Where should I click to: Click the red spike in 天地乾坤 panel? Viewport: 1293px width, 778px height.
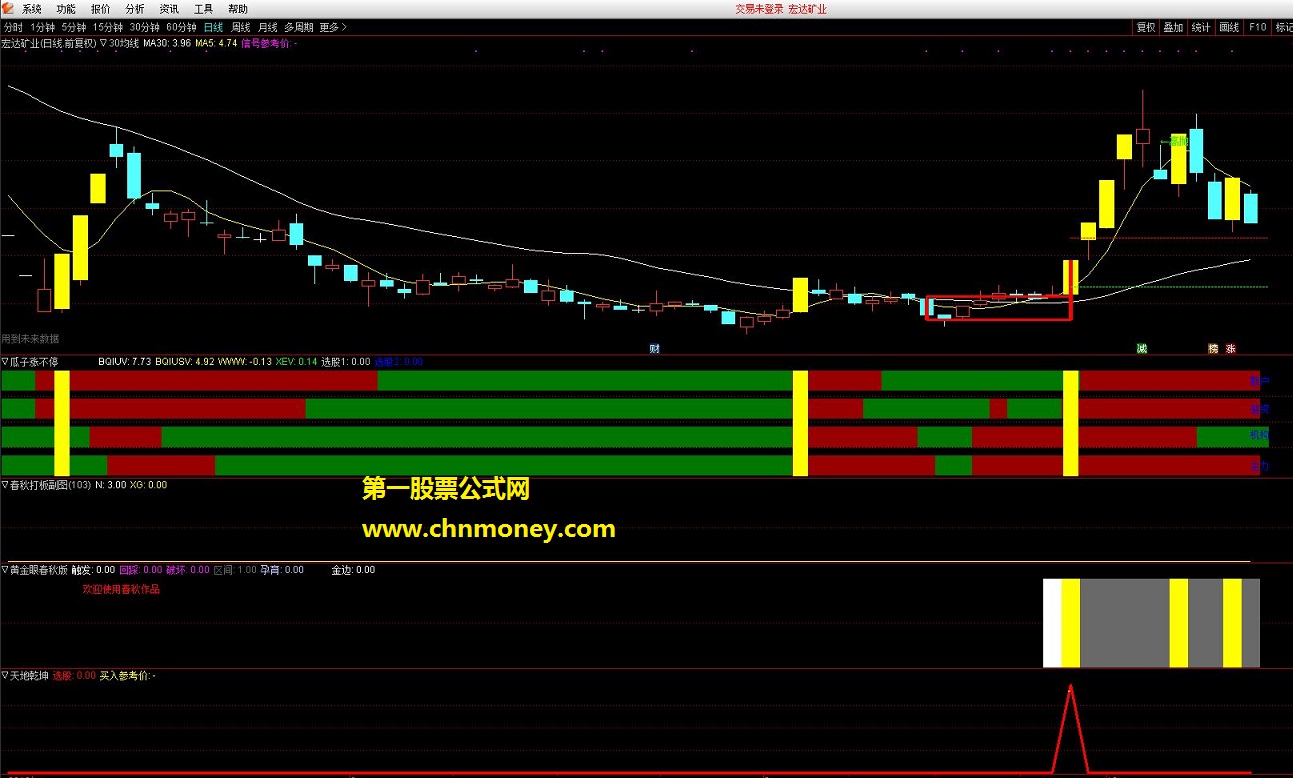pyautogui.click(x=1071, y=728)
